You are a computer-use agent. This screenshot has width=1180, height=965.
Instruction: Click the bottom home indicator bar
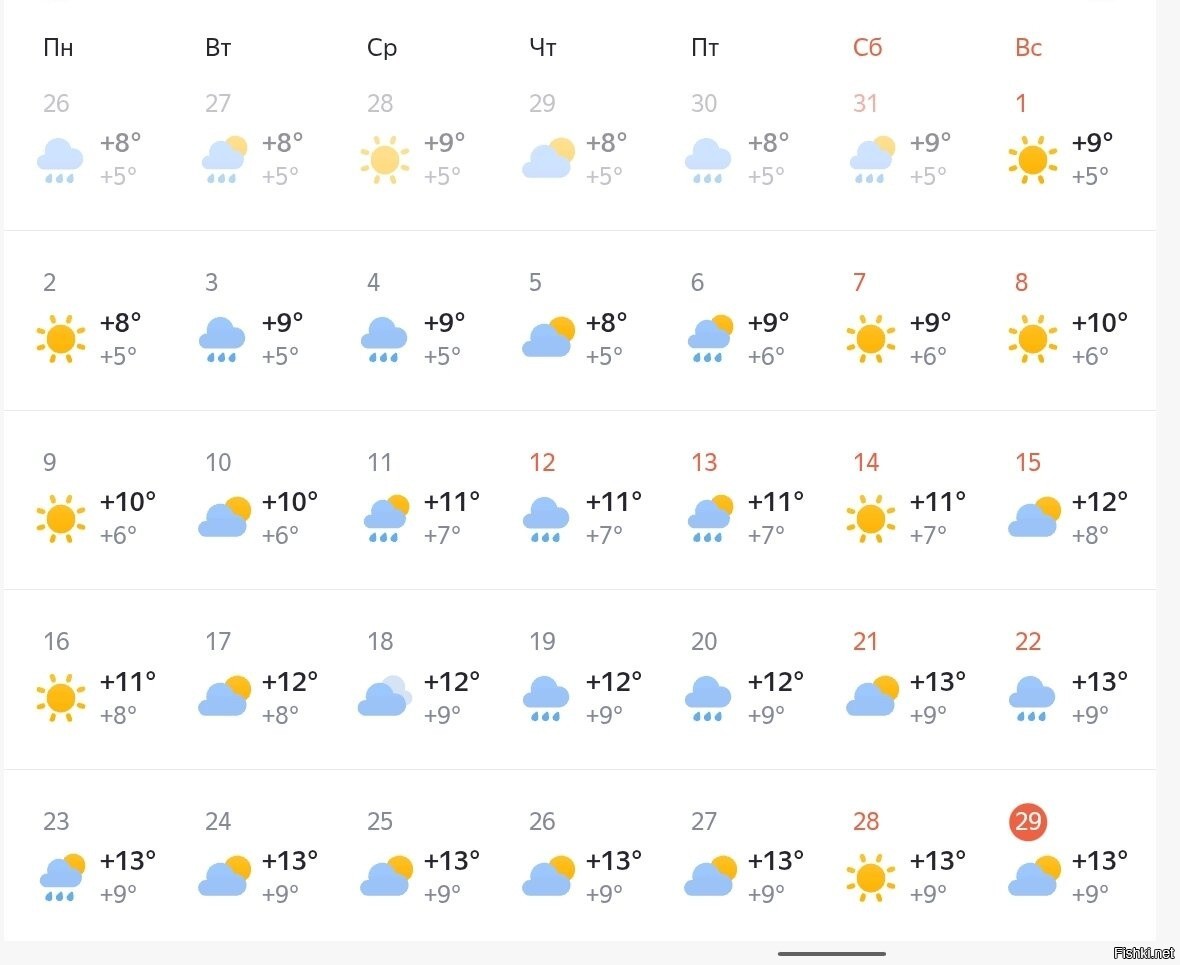pyautogui.click(x=832, y=954)
